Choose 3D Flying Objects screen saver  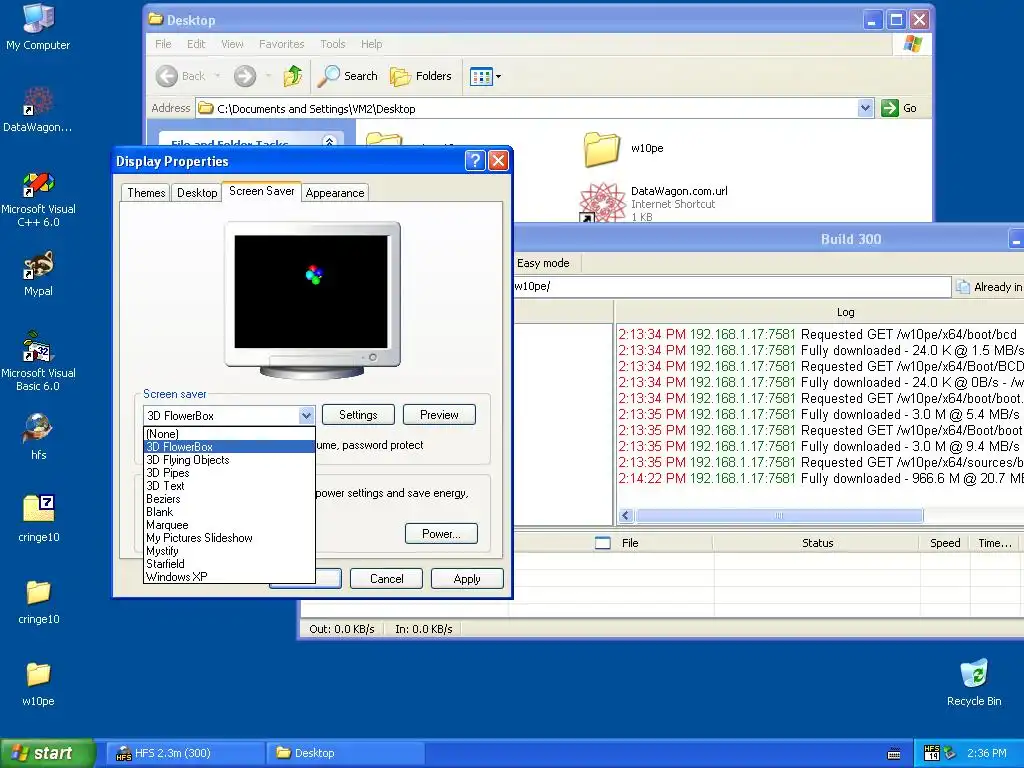(229, 460)
